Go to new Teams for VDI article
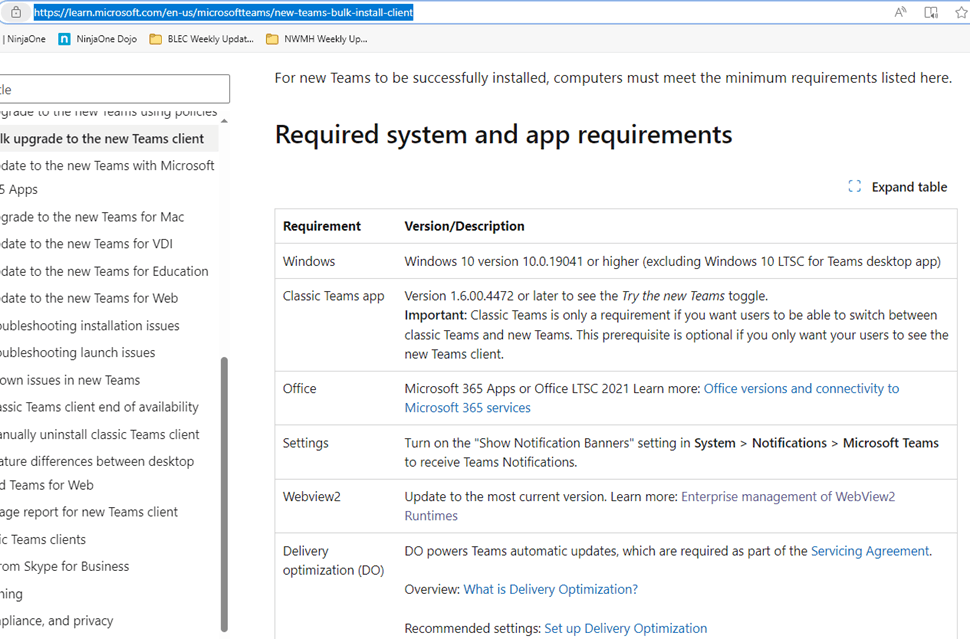970x639 pixels. 90,244
